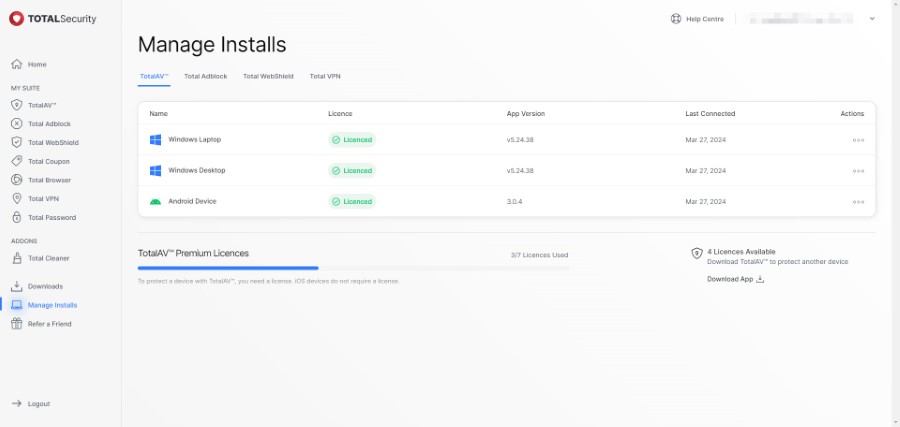Click the Total VPN location icon

[x=16, y=199]
